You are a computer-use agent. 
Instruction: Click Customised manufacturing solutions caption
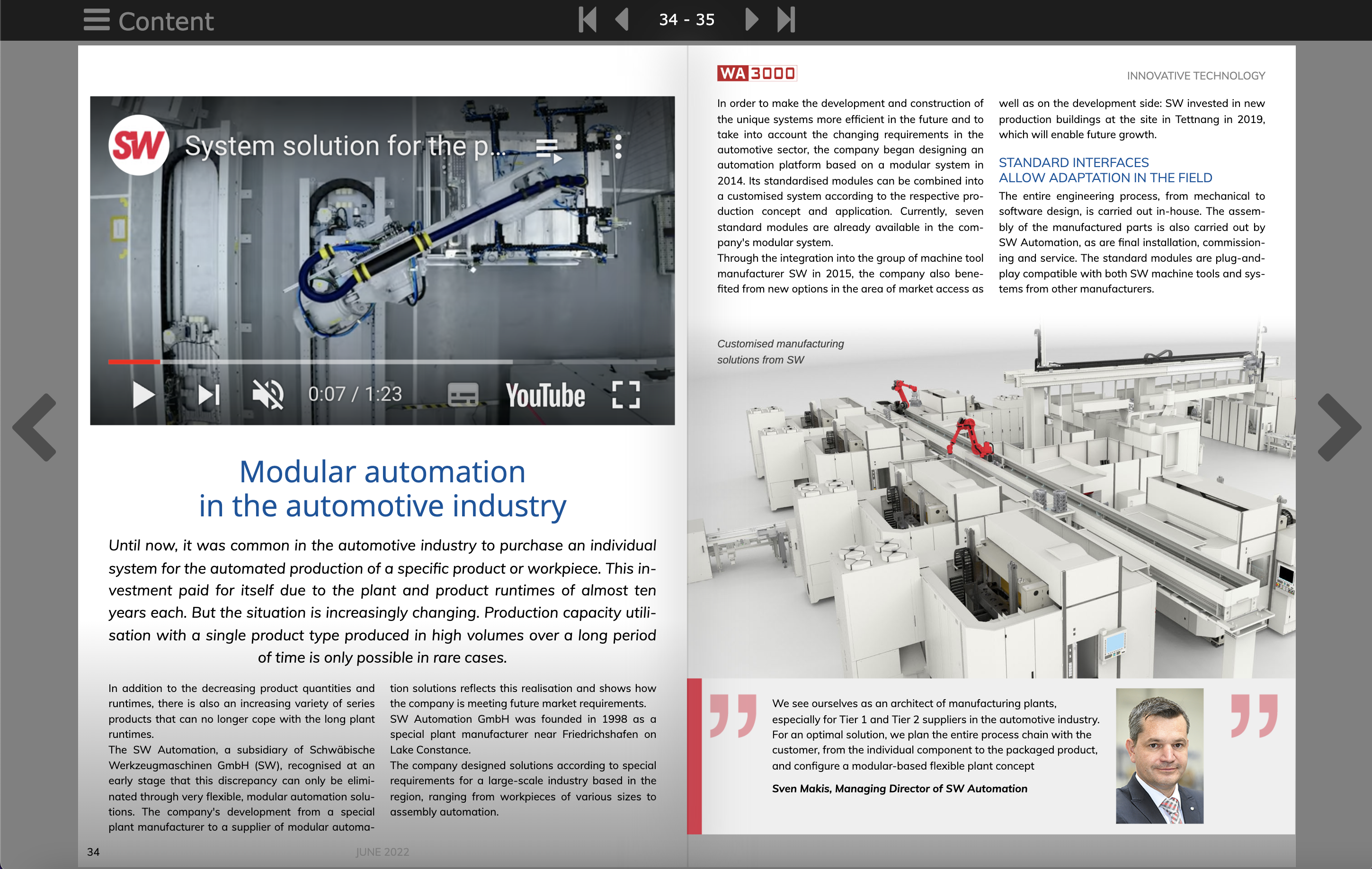(781, 352)
